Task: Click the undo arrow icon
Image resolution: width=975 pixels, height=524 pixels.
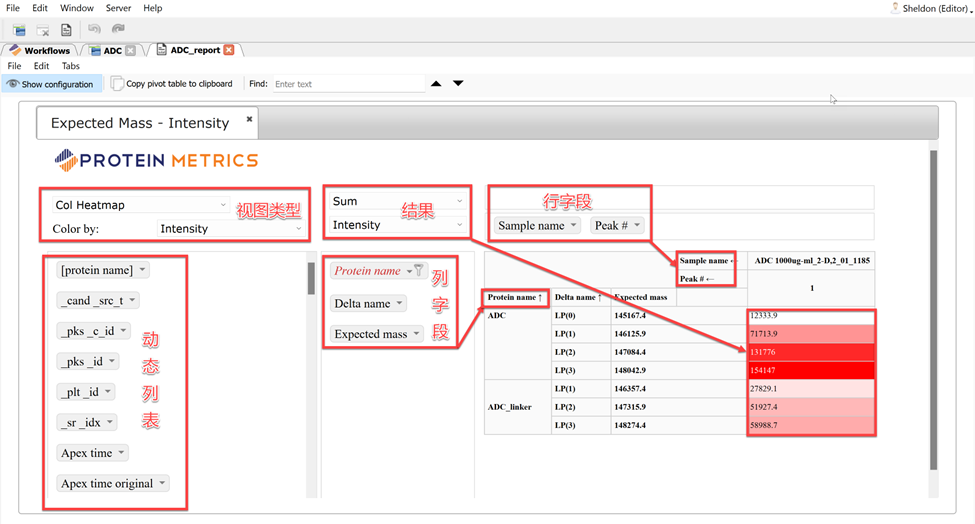Action: (x=94, y=29)
